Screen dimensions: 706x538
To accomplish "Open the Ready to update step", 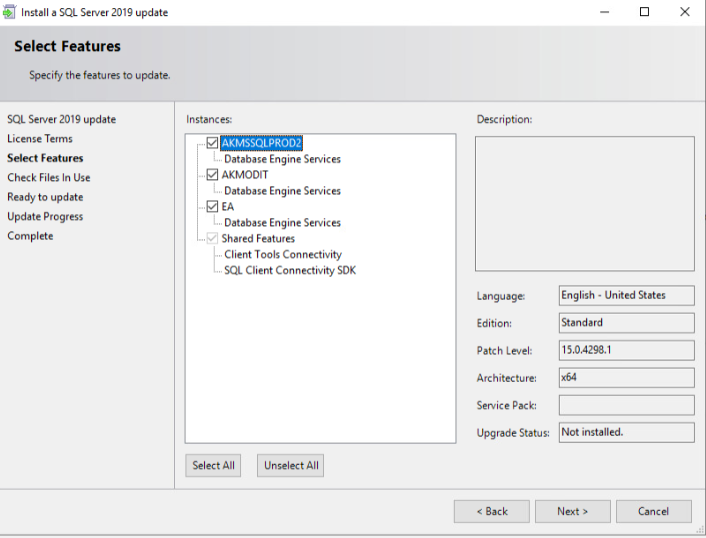I will pyautogui.click(x=45, y=197).
